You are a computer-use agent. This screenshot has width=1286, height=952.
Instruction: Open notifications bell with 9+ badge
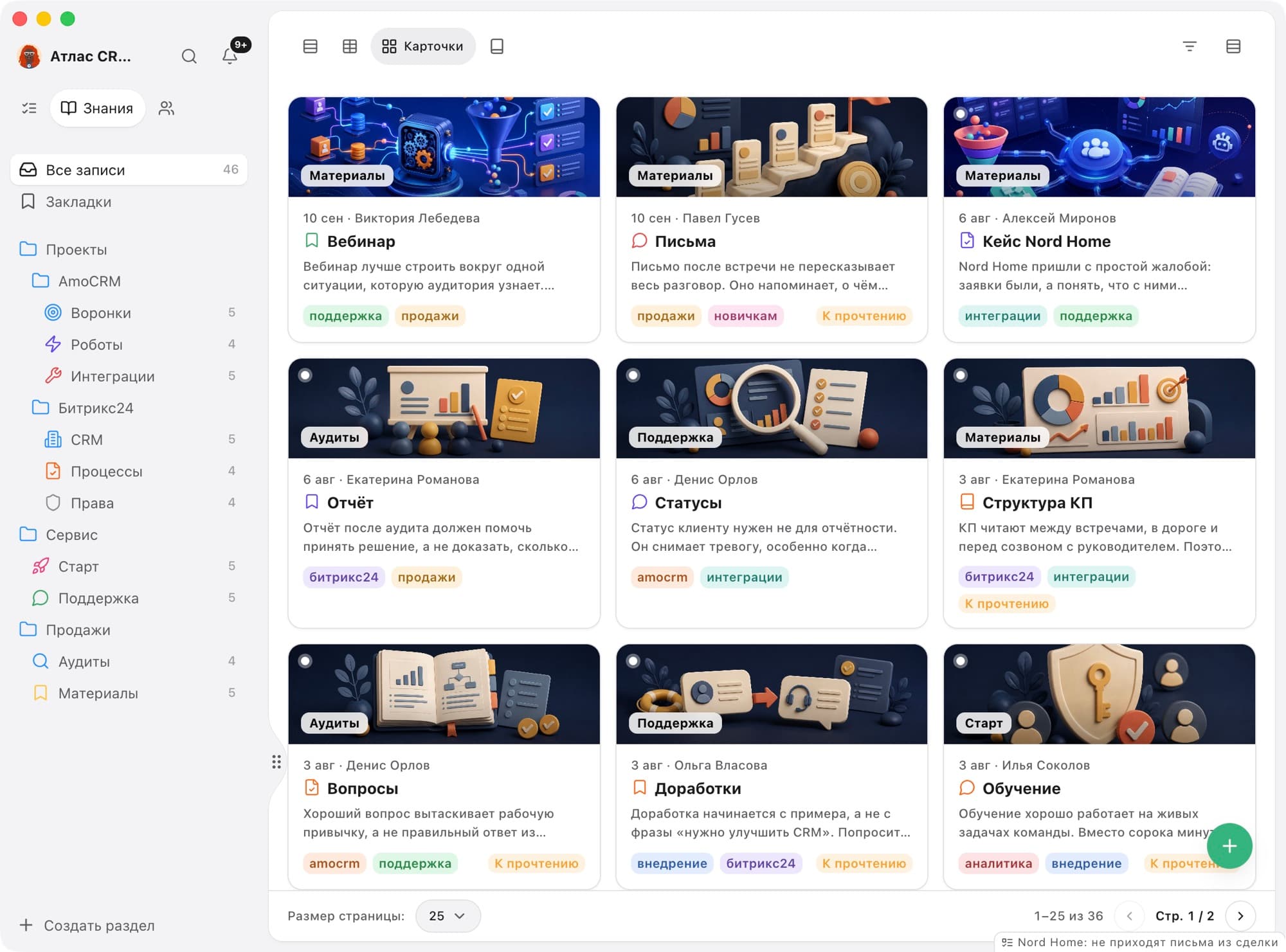point(230,55)
